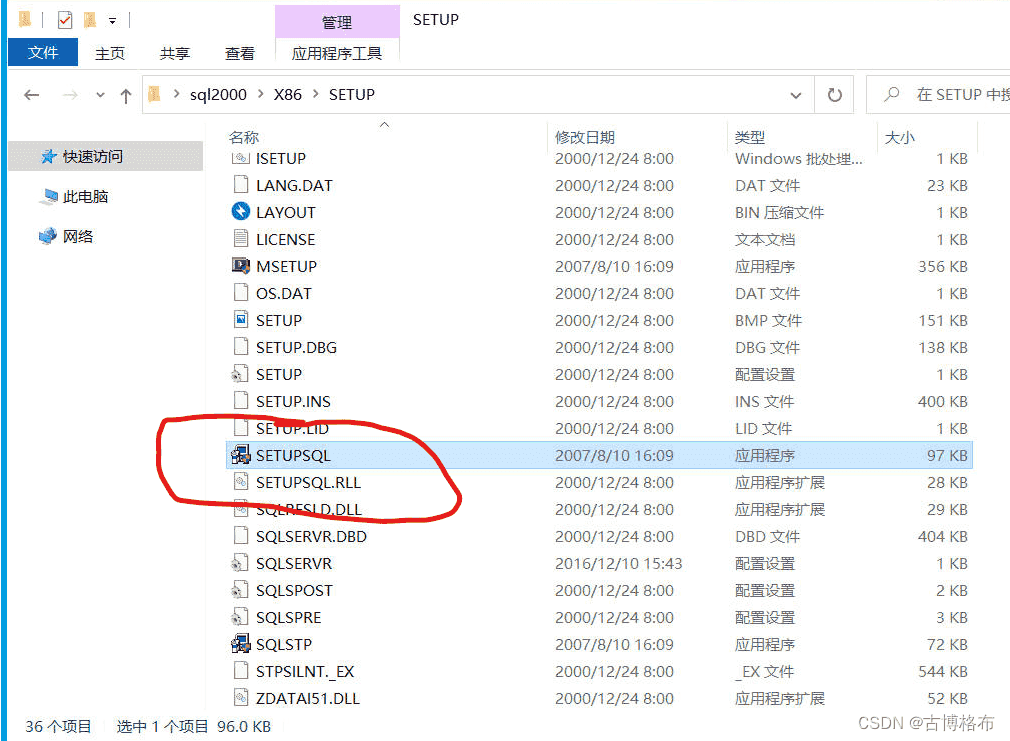Screen dimensions: 1010x741
Task: Click the properties checkmark quick access icon
Action: (65, 20)
